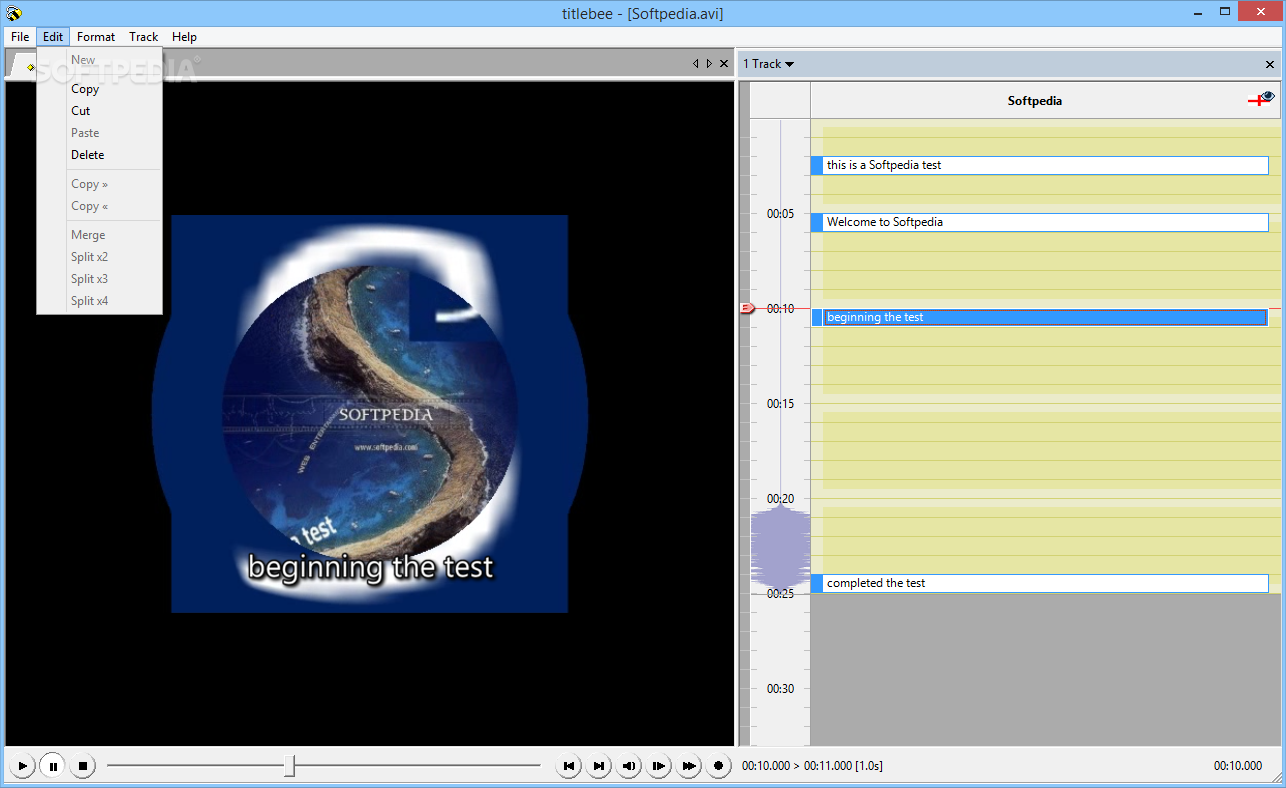Open the Track menu
Screen dimensions: 1286x788
click(x=144, y=37)
